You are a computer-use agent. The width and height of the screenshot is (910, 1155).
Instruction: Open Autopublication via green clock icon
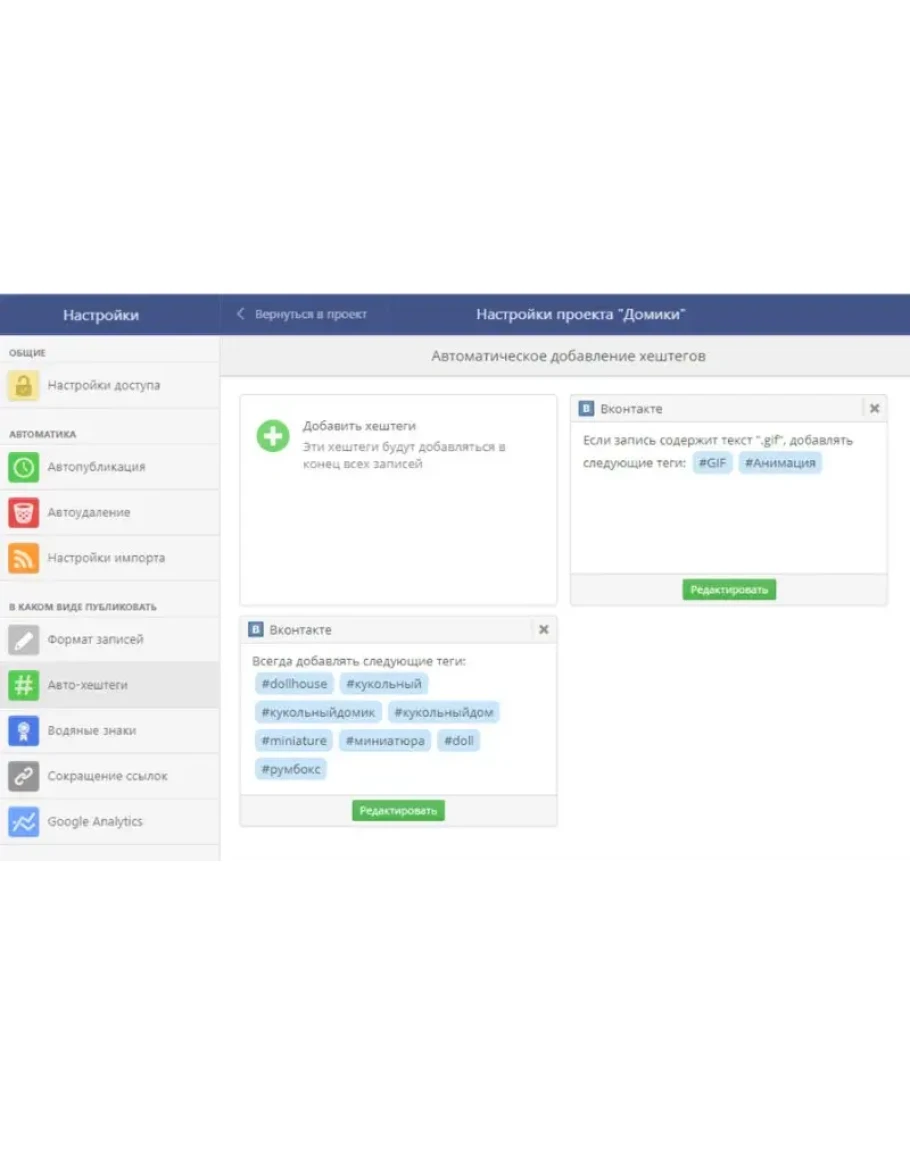click(x=24, y=467)
